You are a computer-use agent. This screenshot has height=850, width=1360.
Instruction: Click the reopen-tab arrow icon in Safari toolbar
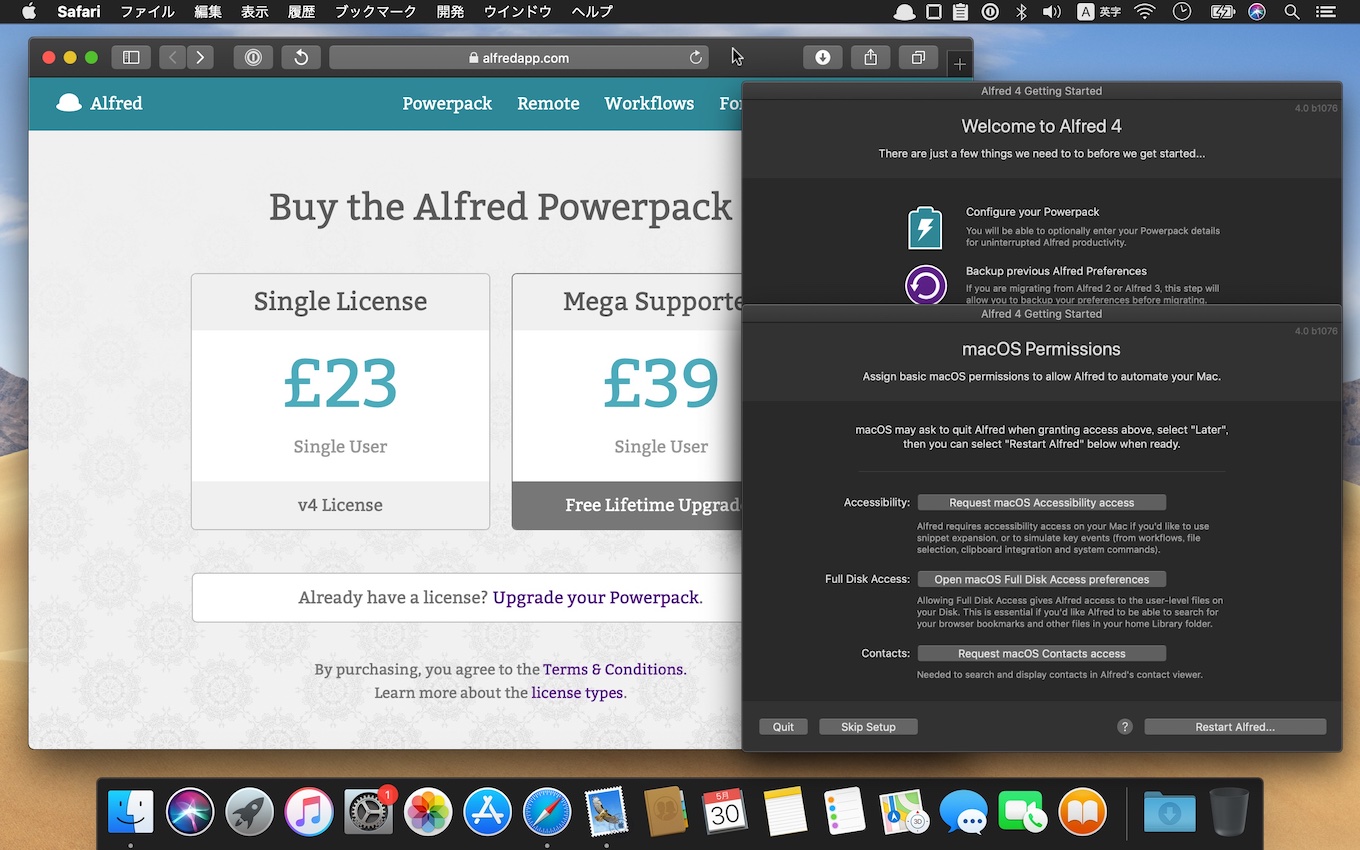click(301, 58)
